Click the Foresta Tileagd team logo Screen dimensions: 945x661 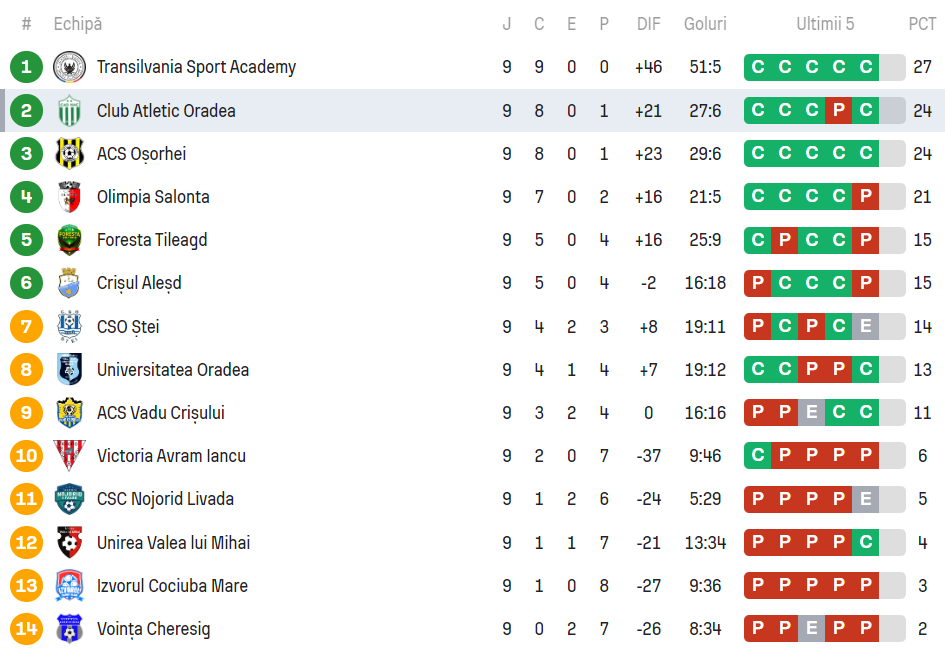69,240
